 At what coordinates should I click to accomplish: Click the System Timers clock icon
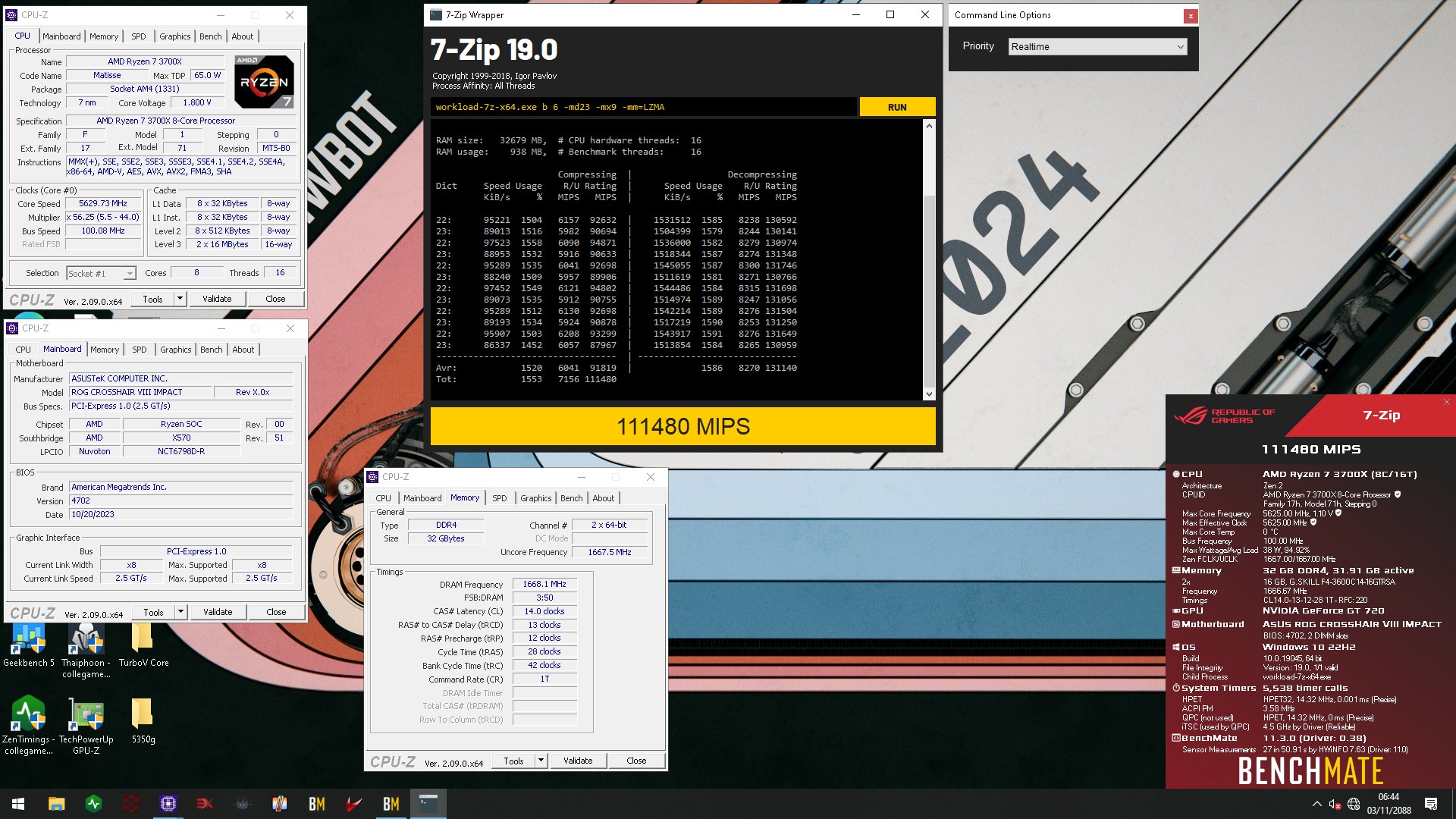coord(1176,688)
